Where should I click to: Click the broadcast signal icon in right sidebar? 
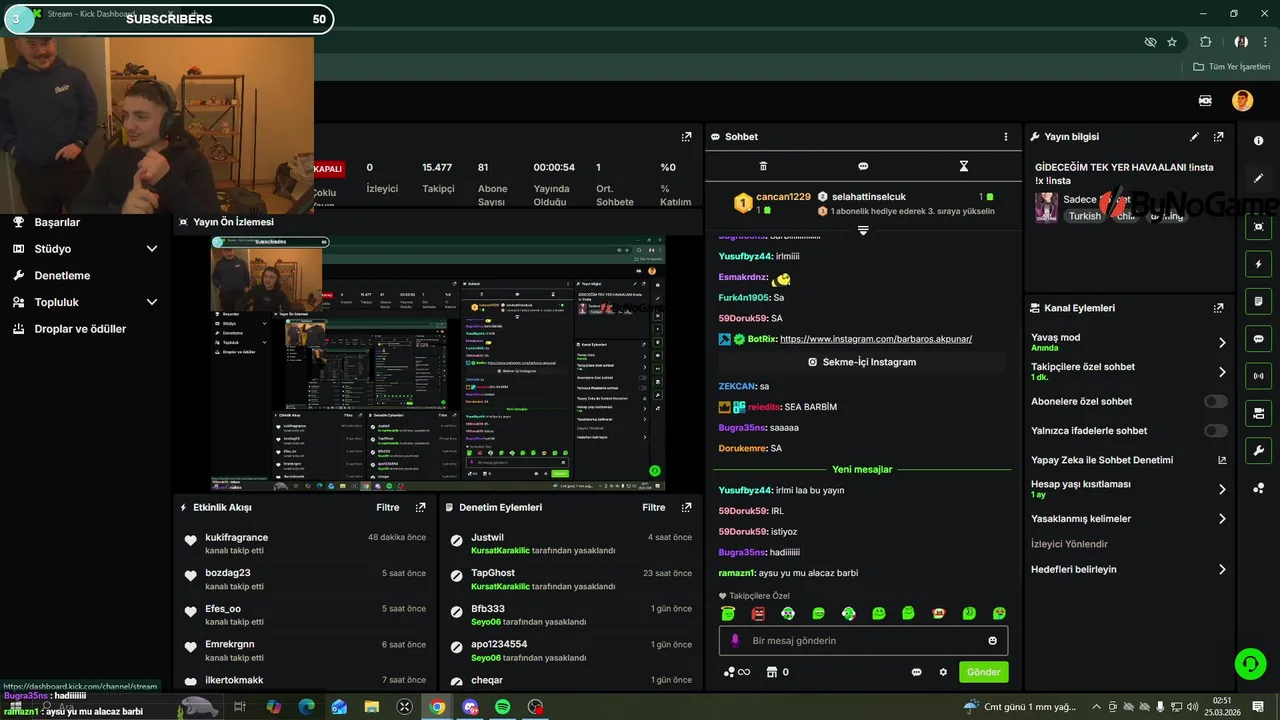tap(1258, 376)
